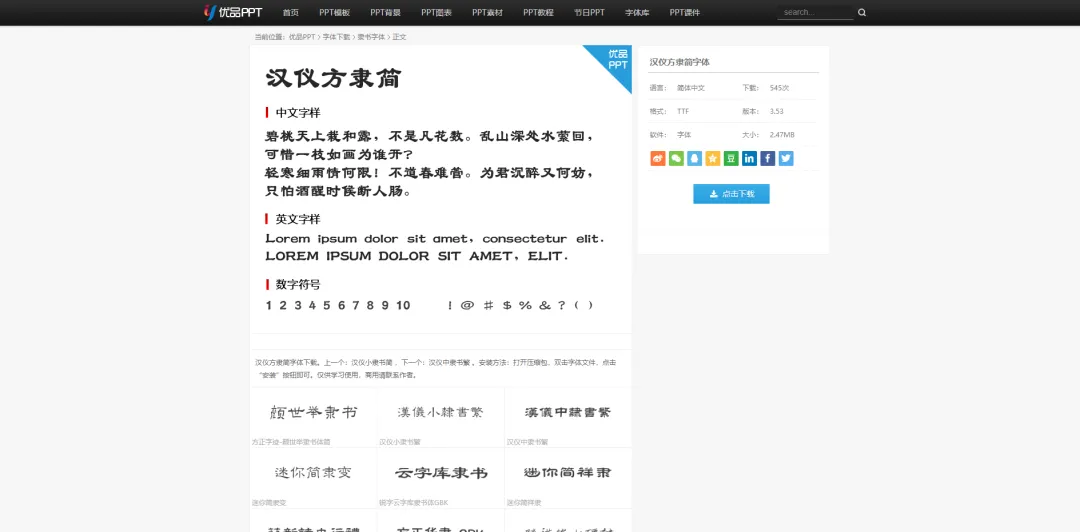Viewport: 1080px width, 532px height.
Task: Open 云字库隶书 font preview thumbnail
Action: [x=441, y=473]
